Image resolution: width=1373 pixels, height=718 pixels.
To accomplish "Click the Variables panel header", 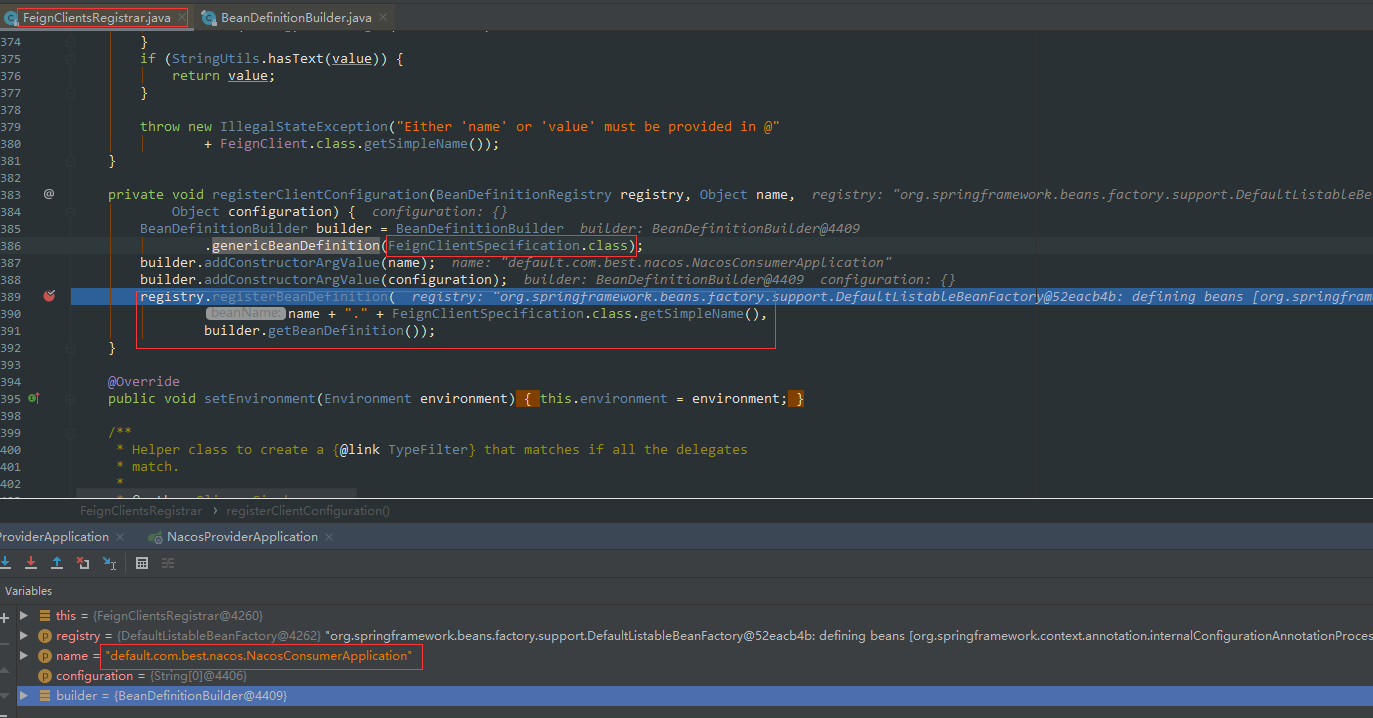I will 29,591.
